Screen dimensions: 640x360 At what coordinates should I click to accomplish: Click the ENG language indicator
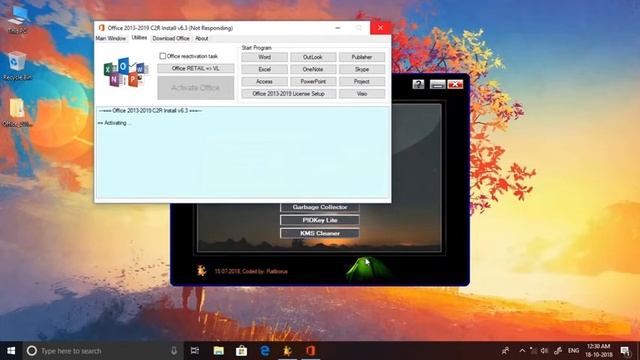(573, 351)
